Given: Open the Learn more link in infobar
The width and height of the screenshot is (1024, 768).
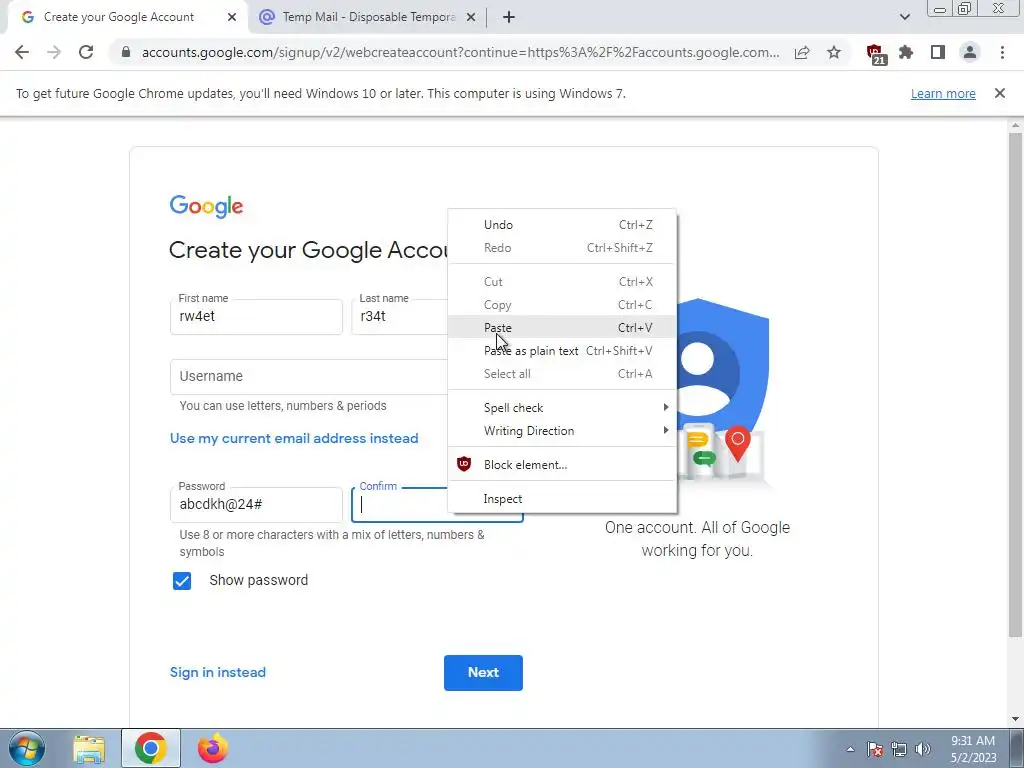Looking at the screenshot, I should (x=943, y=93).
